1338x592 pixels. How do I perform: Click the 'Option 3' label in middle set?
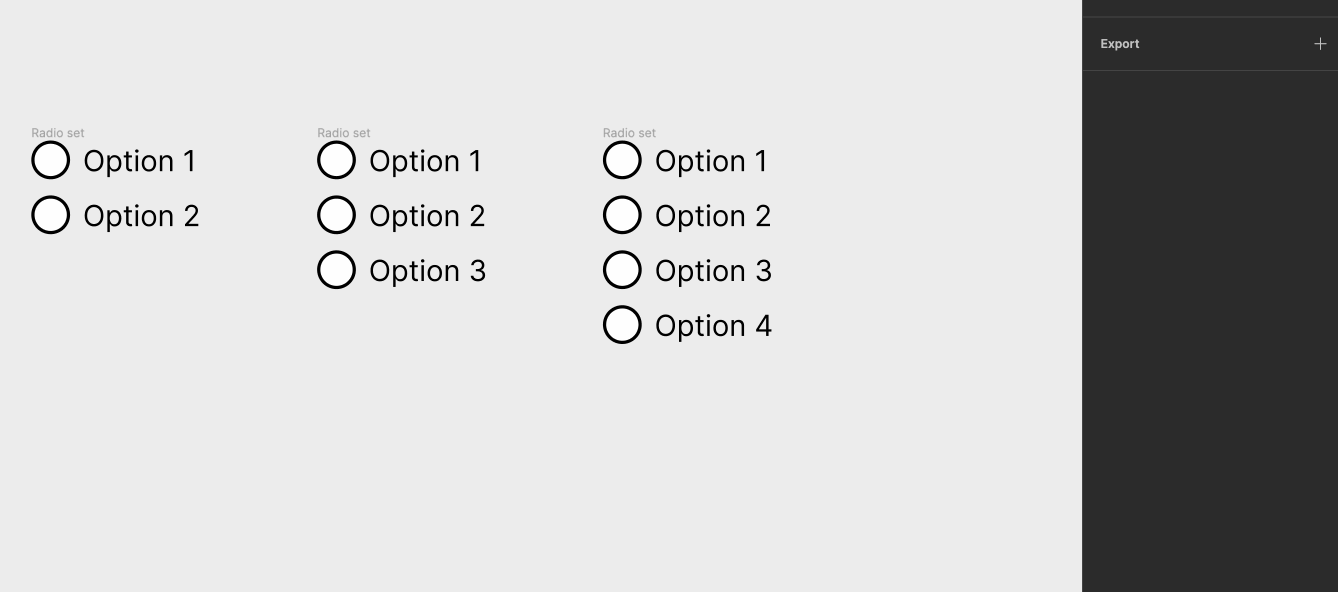tap(427, 270)
